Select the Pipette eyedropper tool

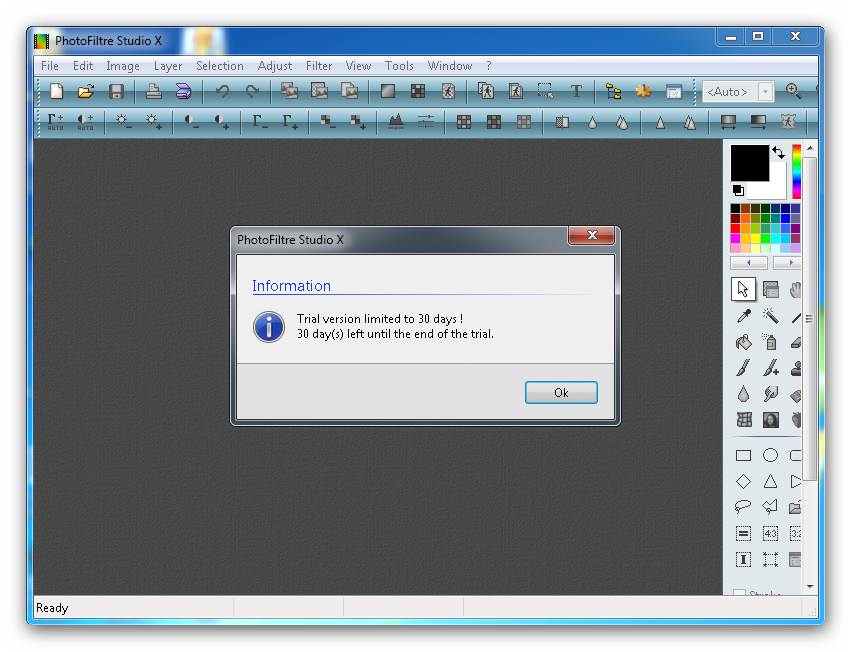point(743,316)
